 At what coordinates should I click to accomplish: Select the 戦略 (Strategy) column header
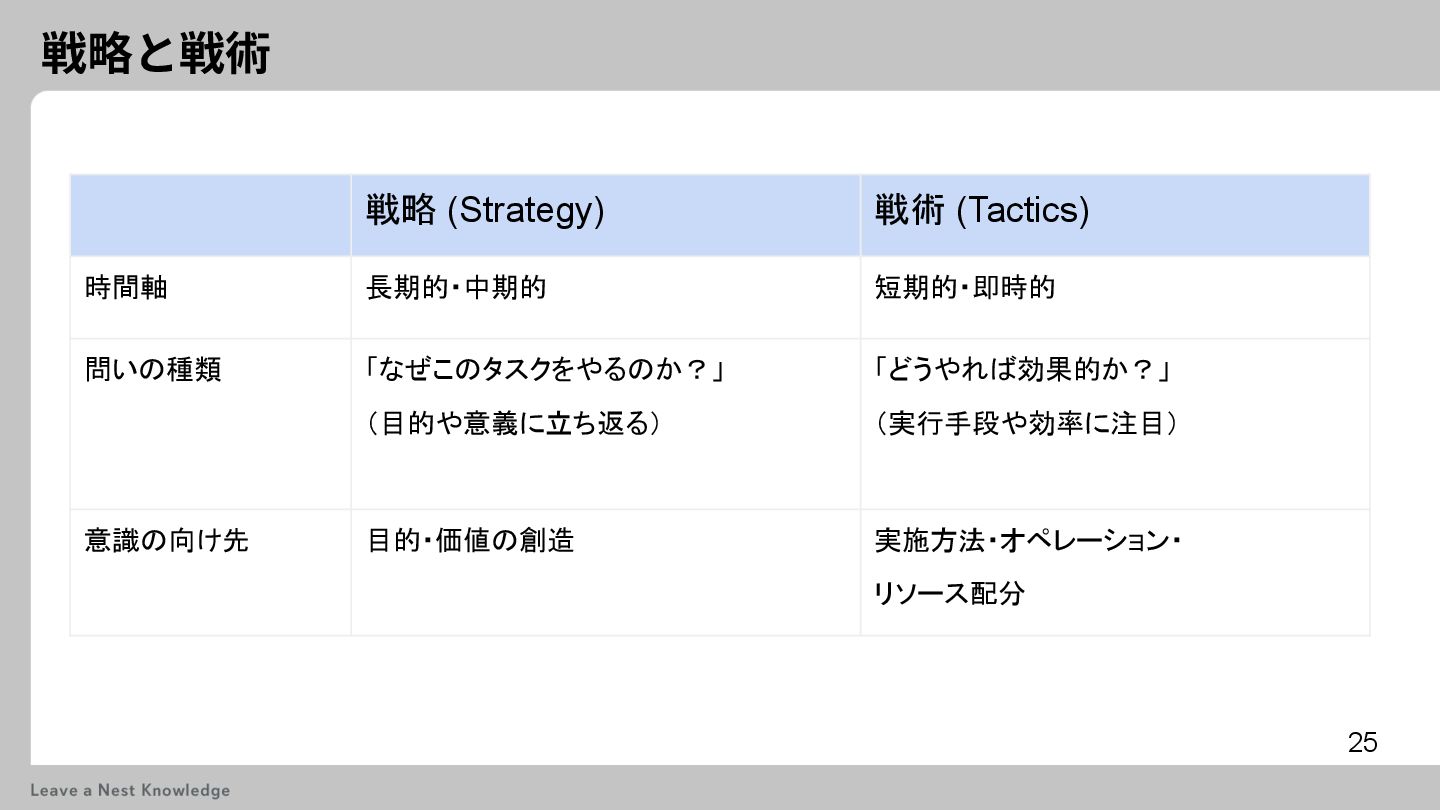485,211
